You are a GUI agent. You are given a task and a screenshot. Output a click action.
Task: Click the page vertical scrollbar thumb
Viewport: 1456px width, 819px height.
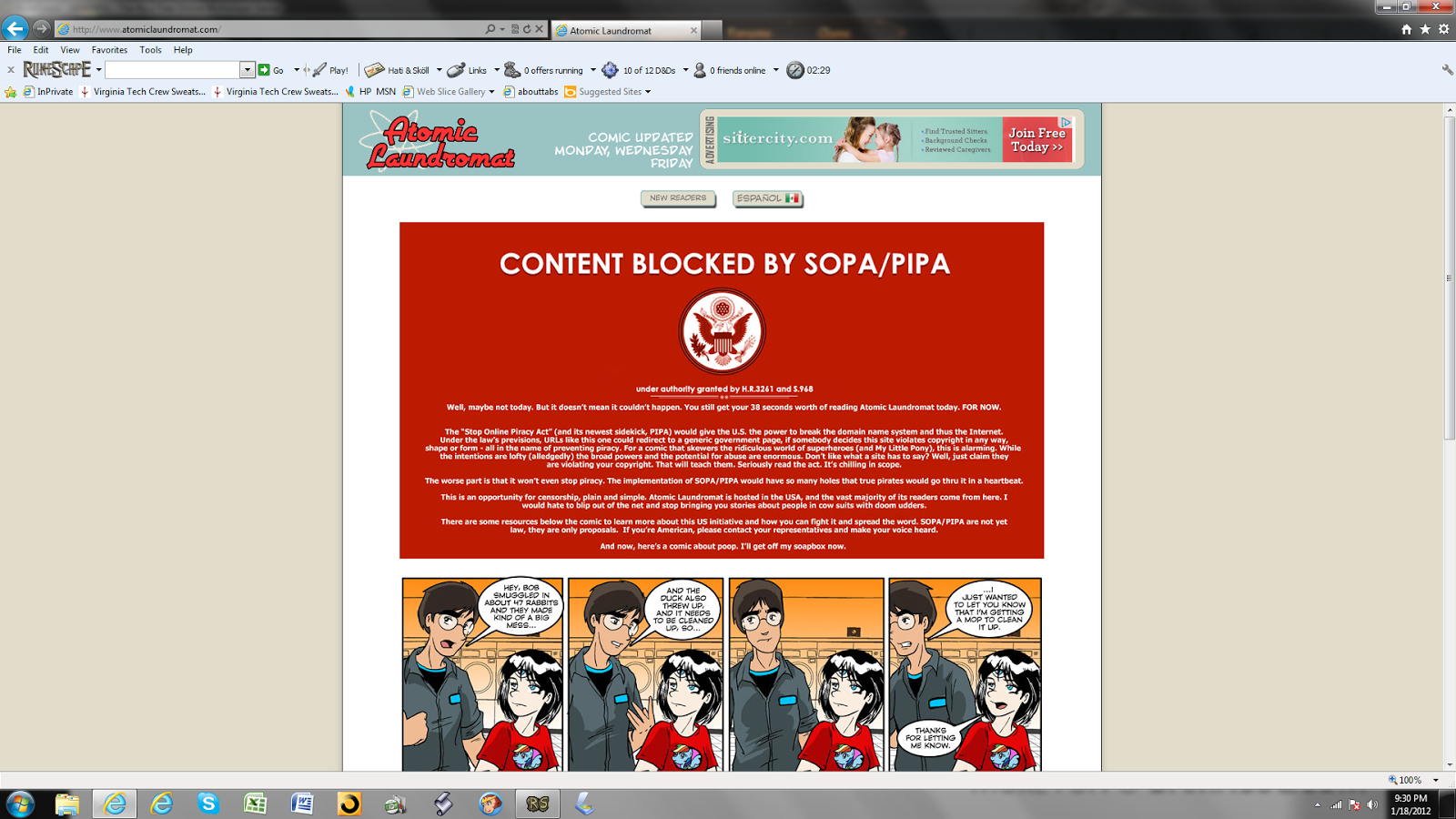[x=1450, y=278]
